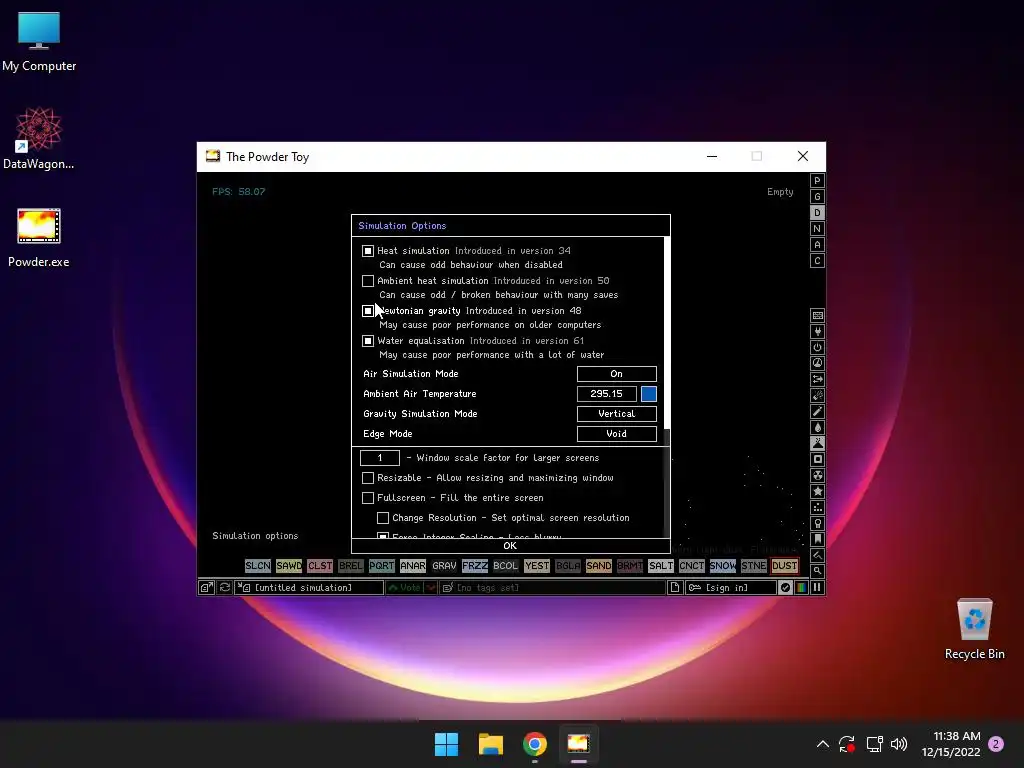This screenshot has height=768, width=1024.
Task: Open the Special star category icon
Action: tap(817, 491)
